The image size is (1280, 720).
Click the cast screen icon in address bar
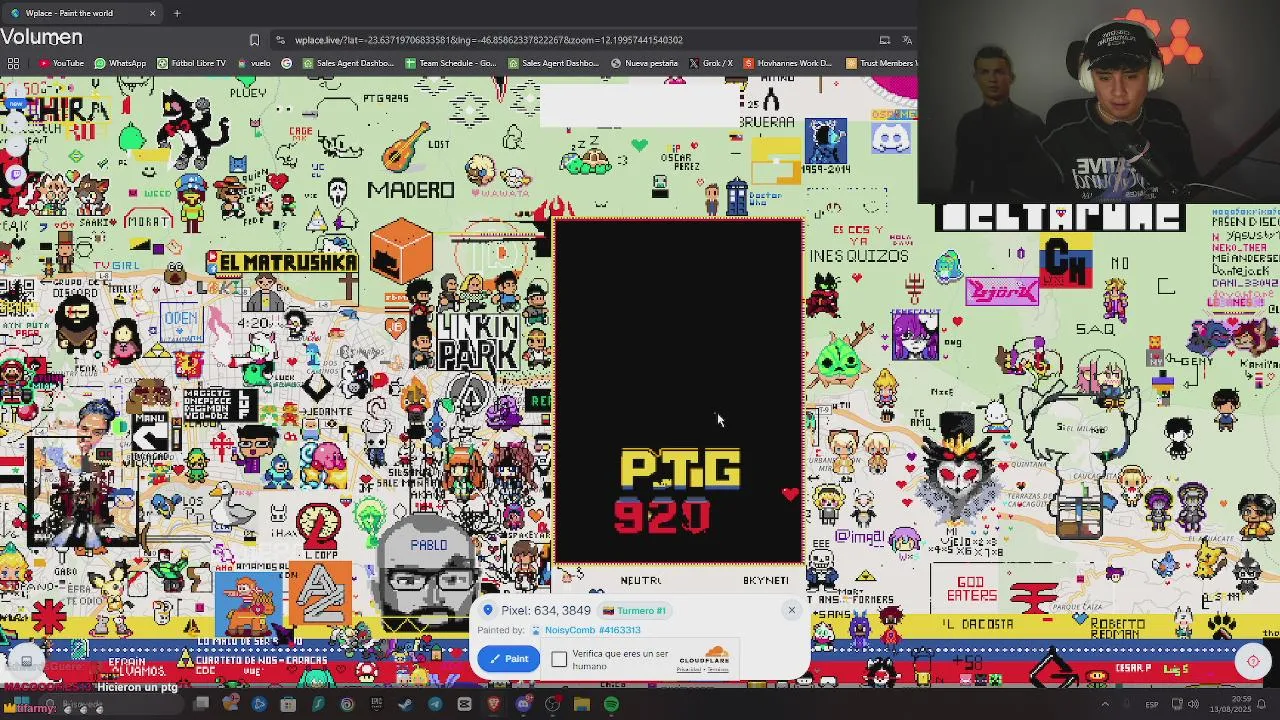pyautogui.click(x=884, y=40)
